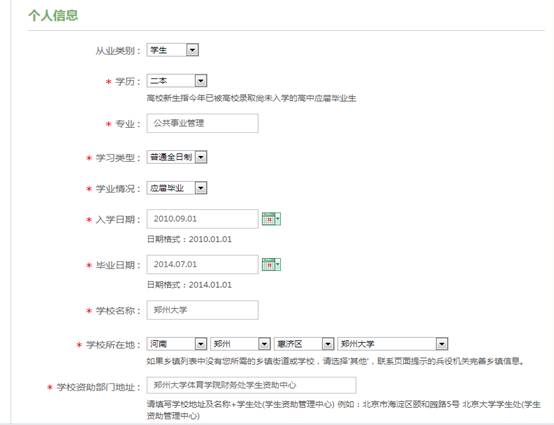This screenshot has width=554, height=425.
Task: Open the city dropdown showing 郑州
Action: pos(240,344)
